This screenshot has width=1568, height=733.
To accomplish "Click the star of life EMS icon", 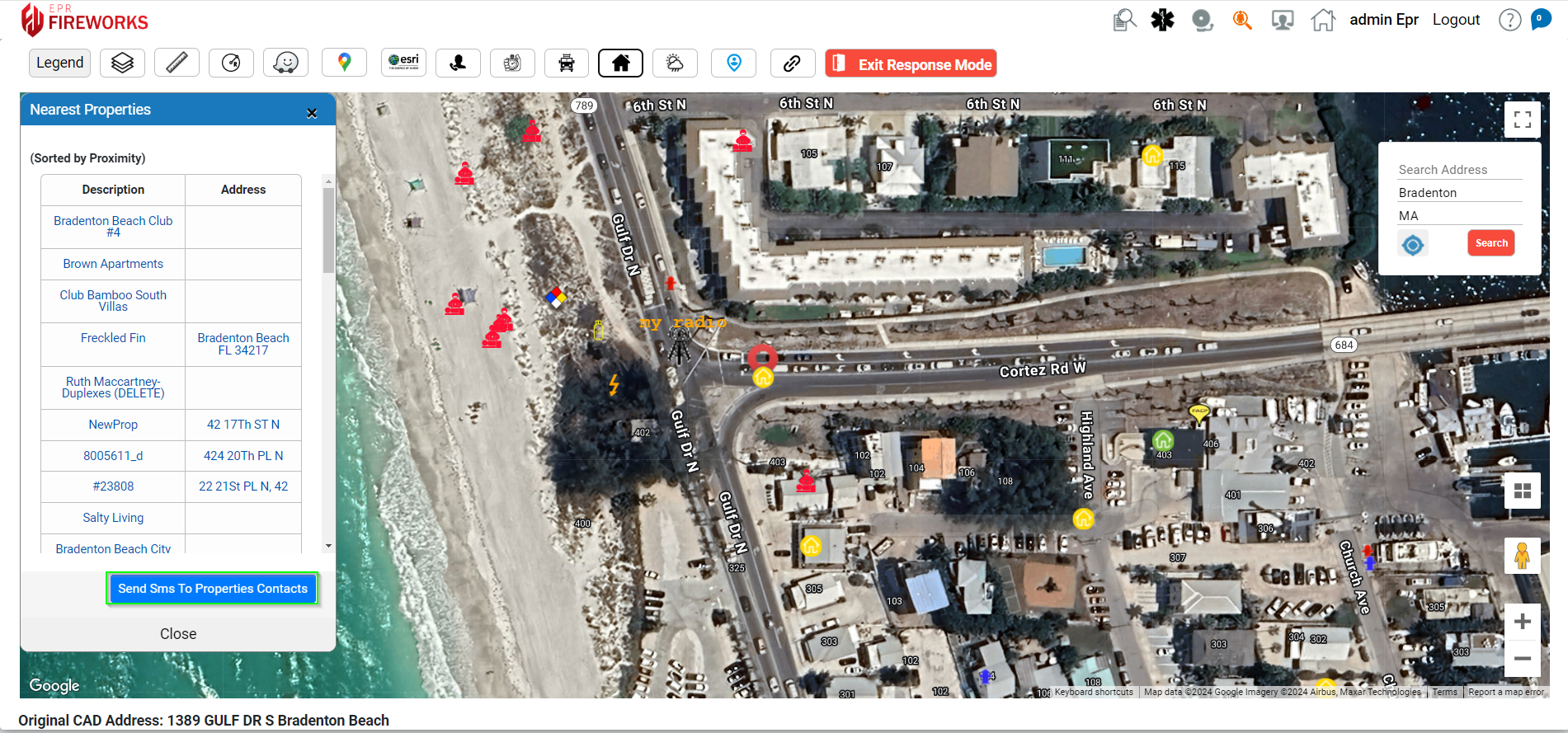I will [x=1162, y=20].
